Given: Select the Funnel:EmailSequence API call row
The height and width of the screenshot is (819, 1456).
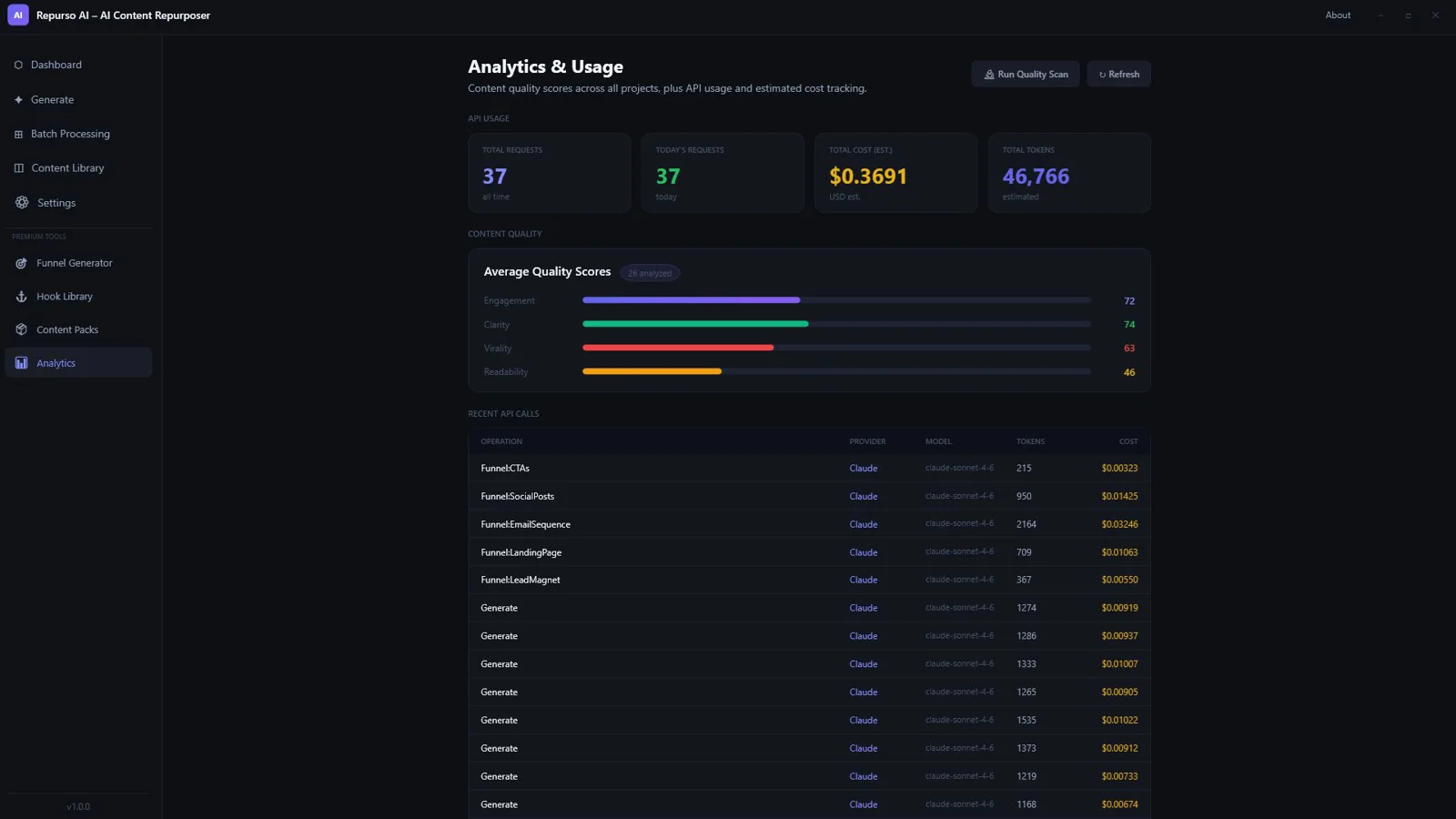Looking at the screenshot, I should point(809,524).
